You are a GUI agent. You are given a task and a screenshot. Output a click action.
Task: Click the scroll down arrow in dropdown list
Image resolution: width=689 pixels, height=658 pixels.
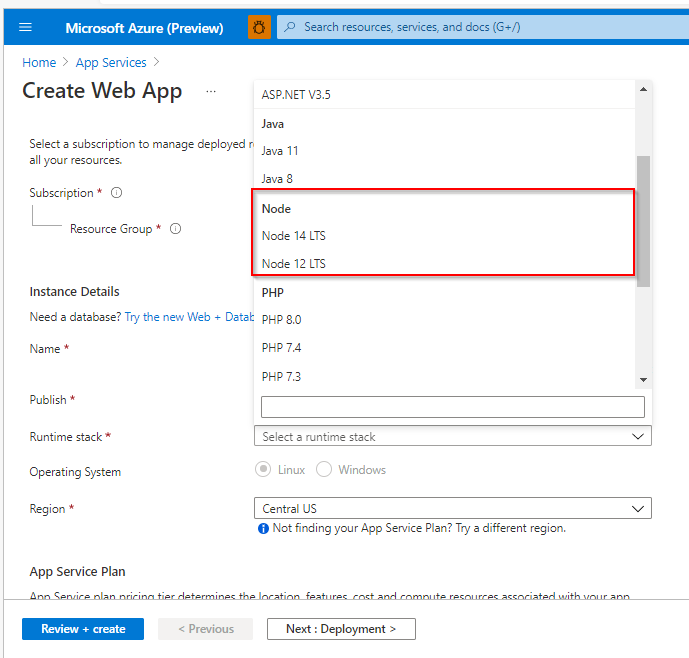[643, 380]
